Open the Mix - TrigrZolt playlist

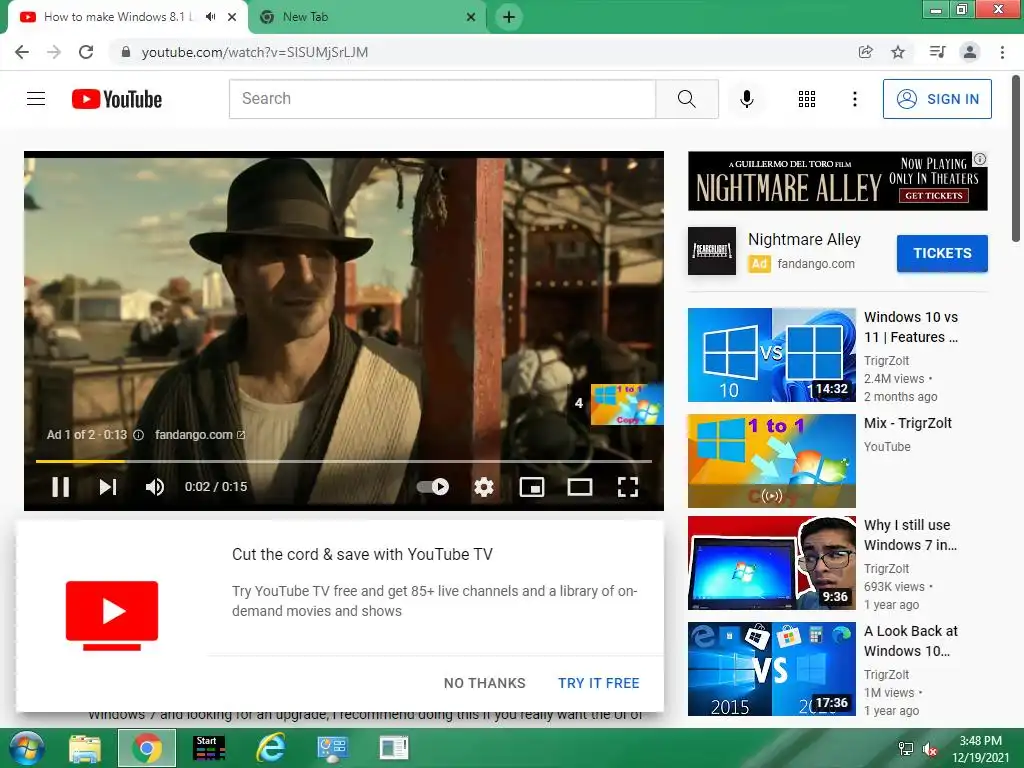pyautogui.click(x=772, y=460)
